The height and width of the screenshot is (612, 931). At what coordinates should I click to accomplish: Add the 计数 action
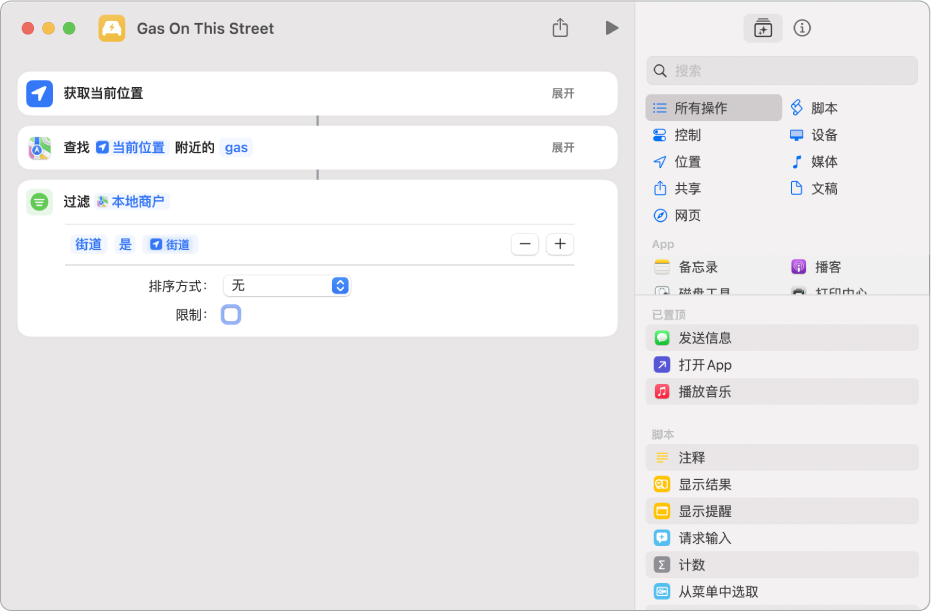click(x=782, y=565)
